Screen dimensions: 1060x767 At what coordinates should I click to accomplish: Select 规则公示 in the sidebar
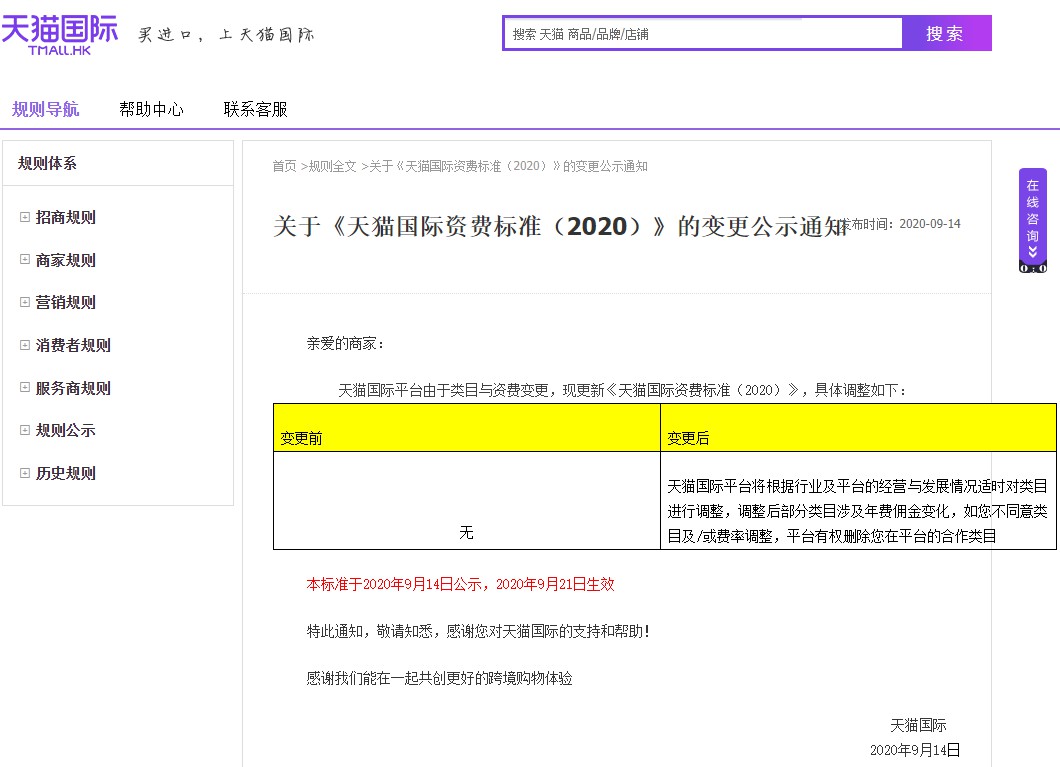(x=66, y=430)
